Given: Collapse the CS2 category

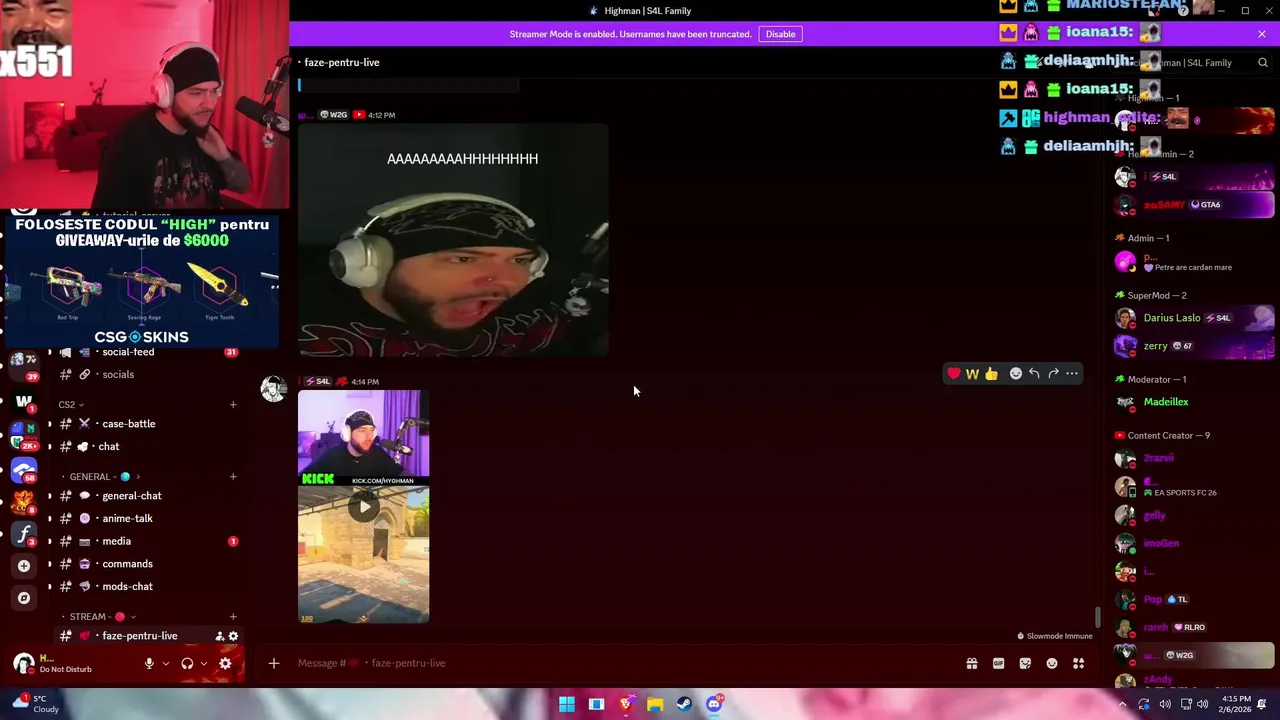Looking at the screenshot, I should [71, 405].
